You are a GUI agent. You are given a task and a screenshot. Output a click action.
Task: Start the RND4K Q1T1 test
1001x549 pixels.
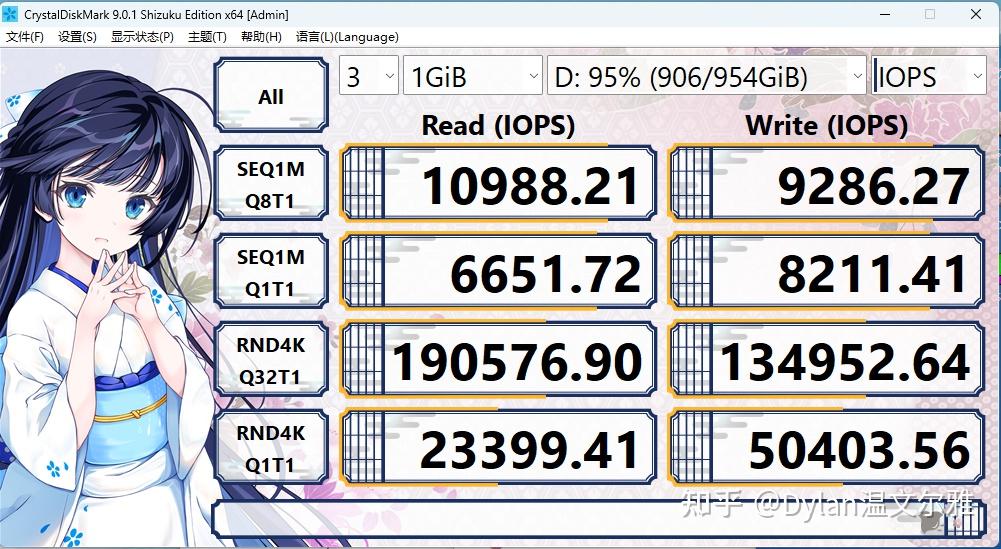coord(271,448)
